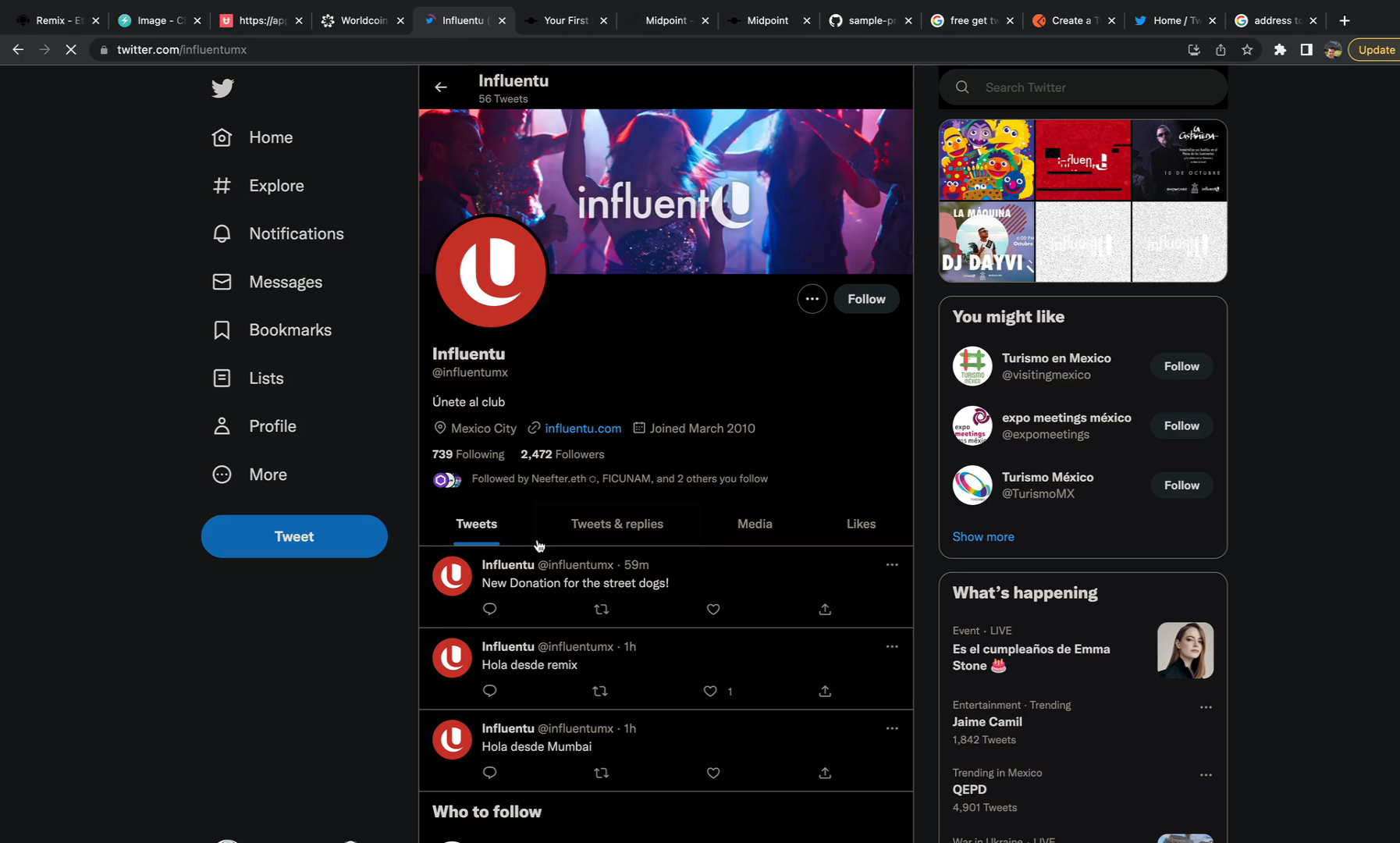This screenshot has width=1400, height=843.
Task: View the 739 Following list
Action: click(468, 454)
